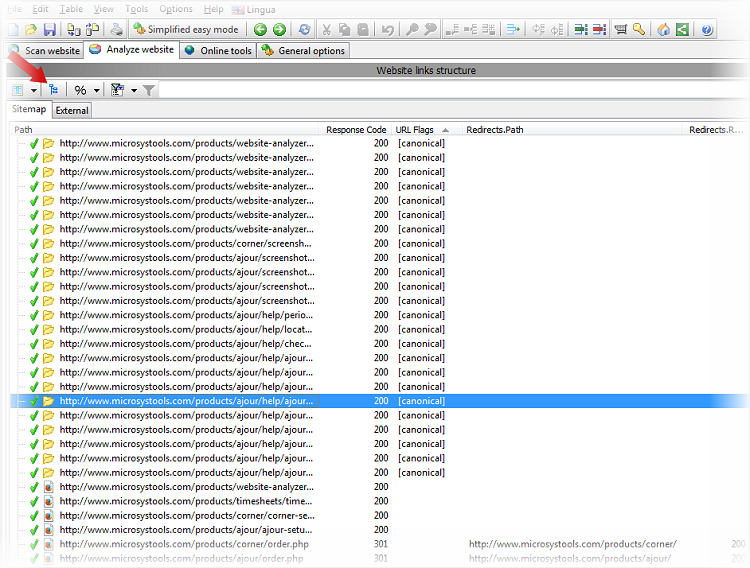Switch to the Scan website tab

point(45,50)
